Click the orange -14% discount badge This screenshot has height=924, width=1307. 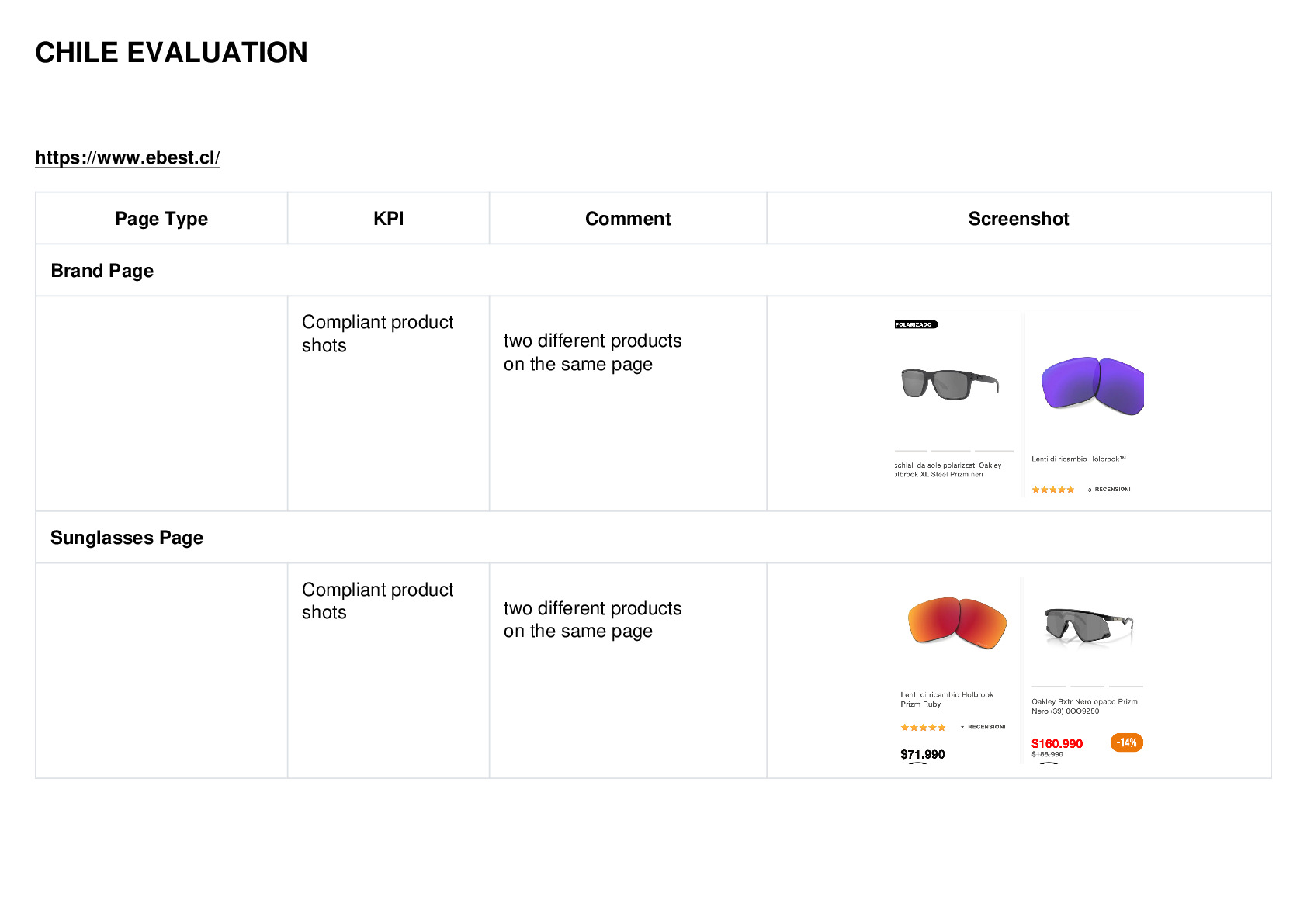pos(1126,742)
